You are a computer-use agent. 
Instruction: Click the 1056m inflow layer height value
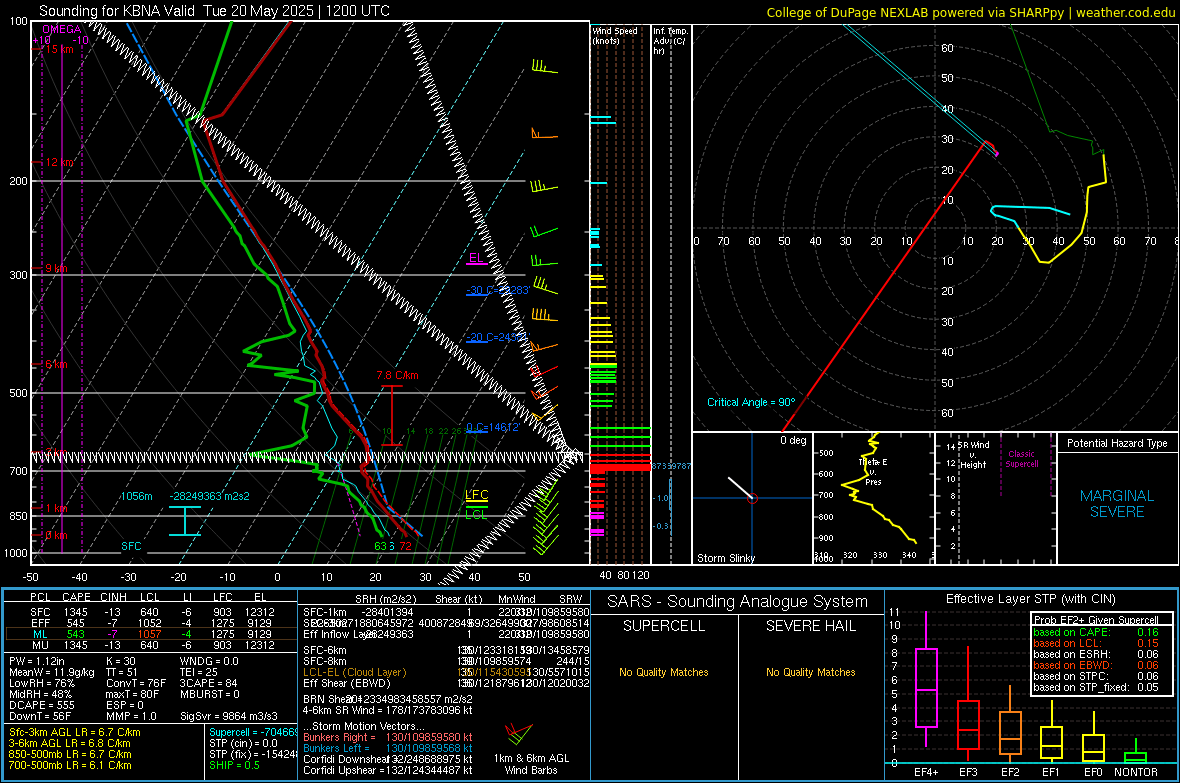click(136, 496)
